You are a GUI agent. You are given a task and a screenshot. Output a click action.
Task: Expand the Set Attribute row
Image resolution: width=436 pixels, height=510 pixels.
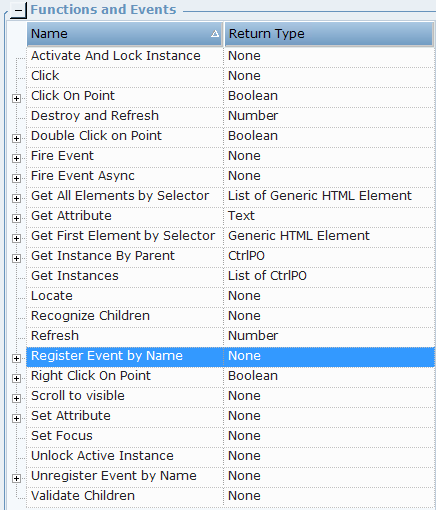point(16,418)
